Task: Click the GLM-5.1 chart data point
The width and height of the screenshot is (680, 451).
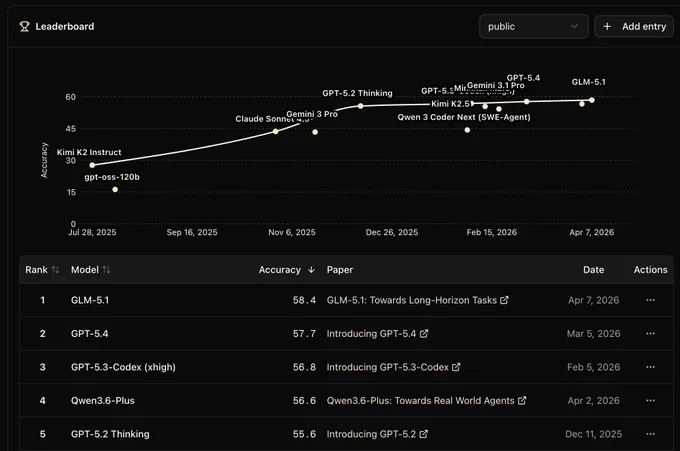Action: click(592, 100)
